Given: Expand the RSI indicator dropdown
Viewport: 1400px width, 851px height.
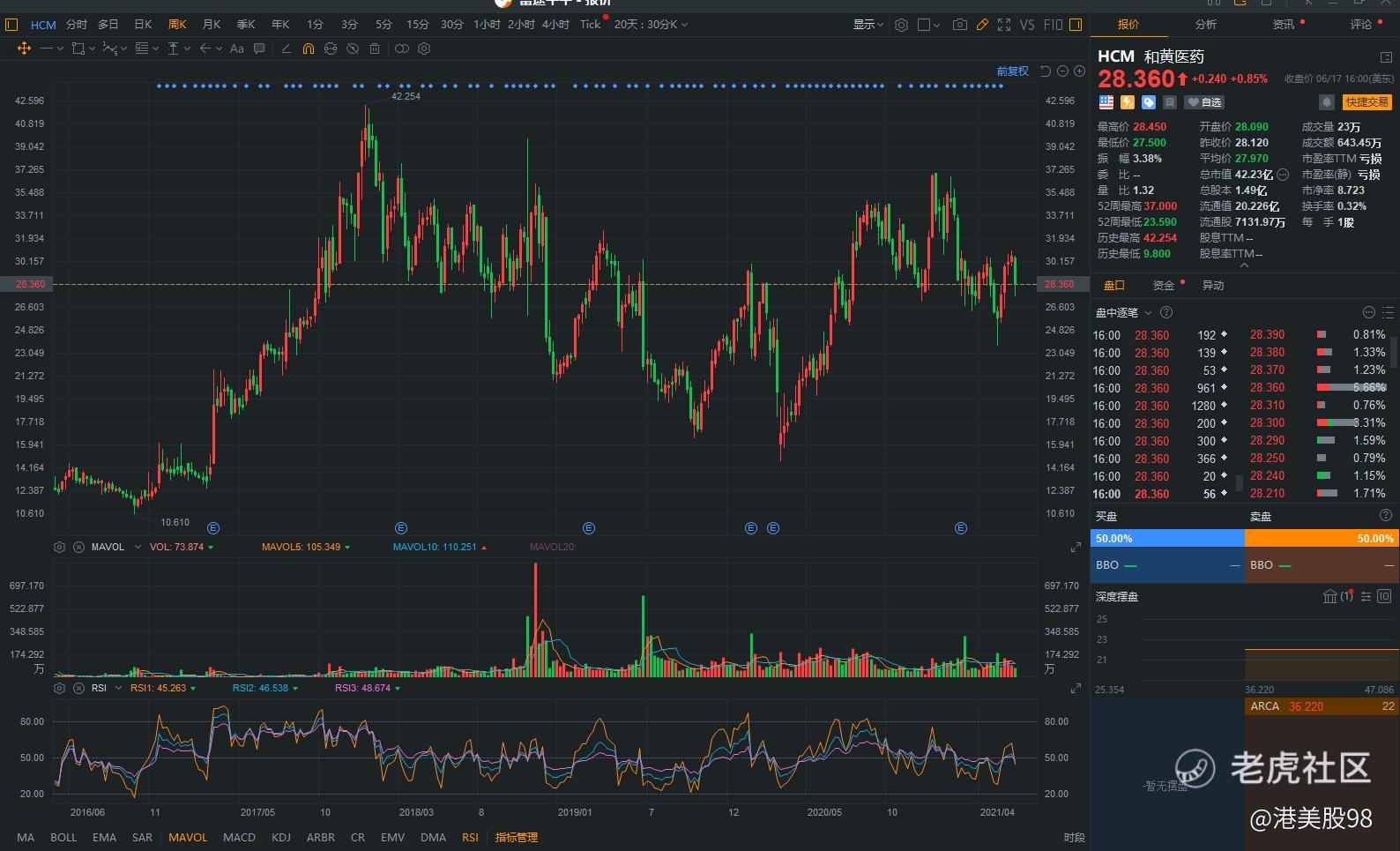Looking at the screenshot, I should pyautogui.click(x=119, y=688).
